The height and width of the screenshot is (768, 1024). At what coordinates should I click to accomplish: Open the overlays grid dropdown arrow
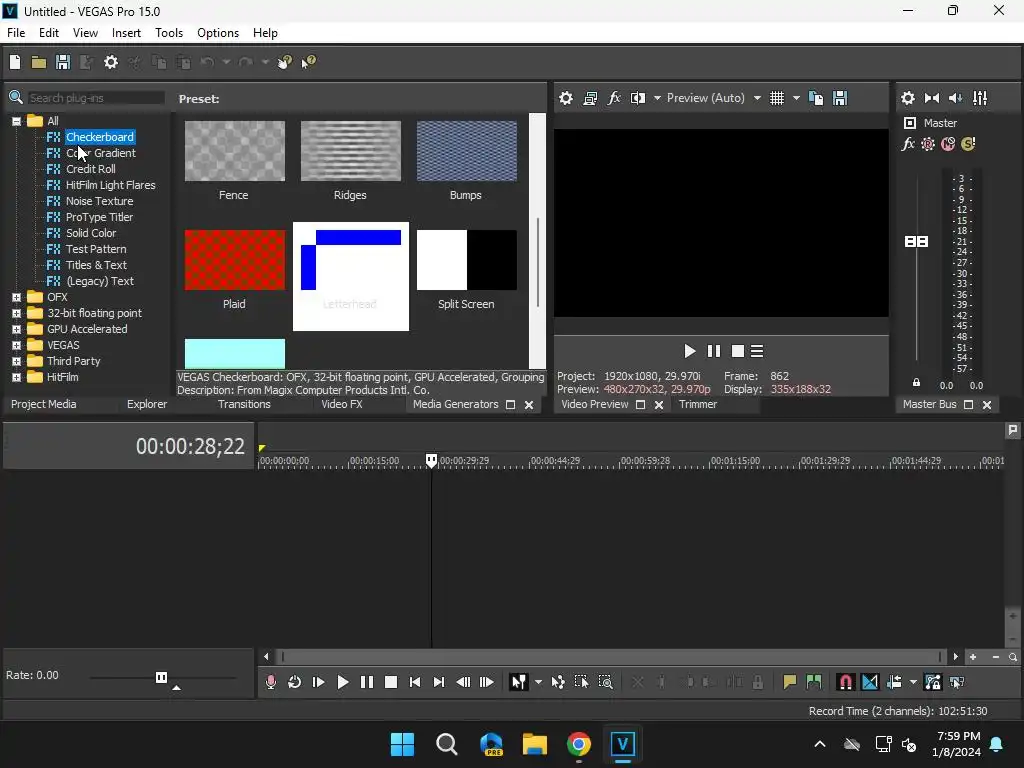[x=796, y=98]
